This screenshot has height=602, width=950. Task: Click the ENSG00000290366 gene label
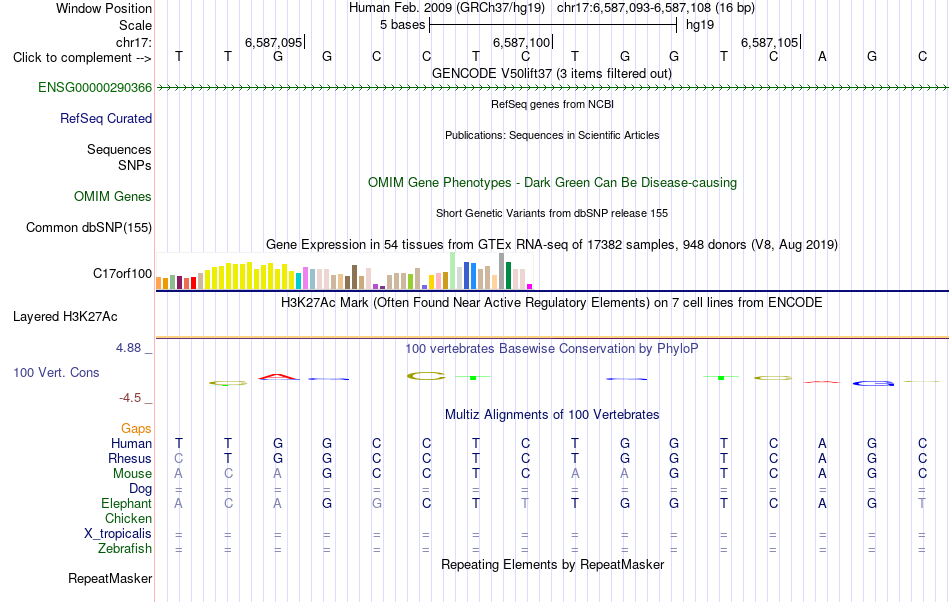coord(95,88)
